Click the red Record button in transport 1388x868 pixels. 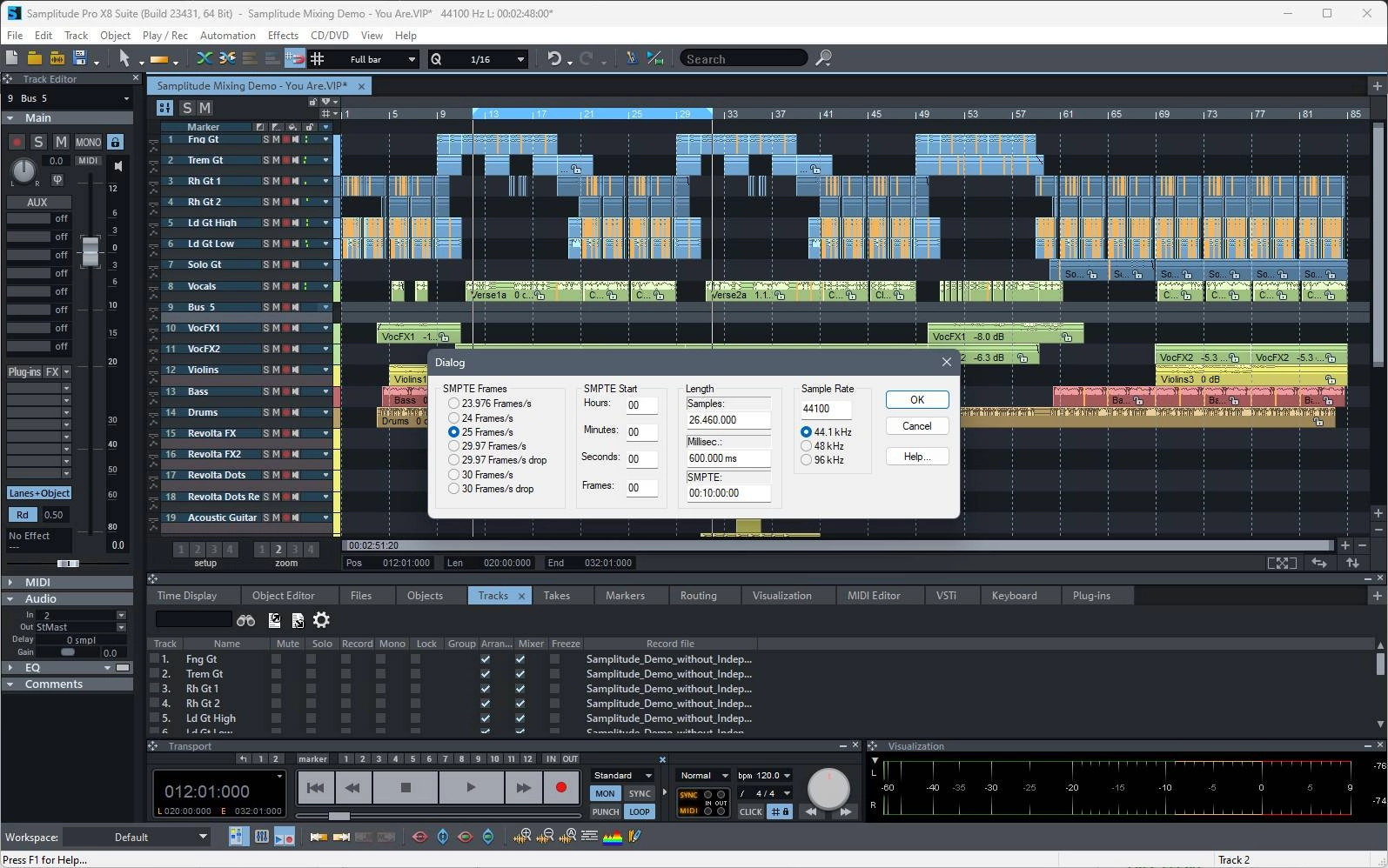(560, 788)
